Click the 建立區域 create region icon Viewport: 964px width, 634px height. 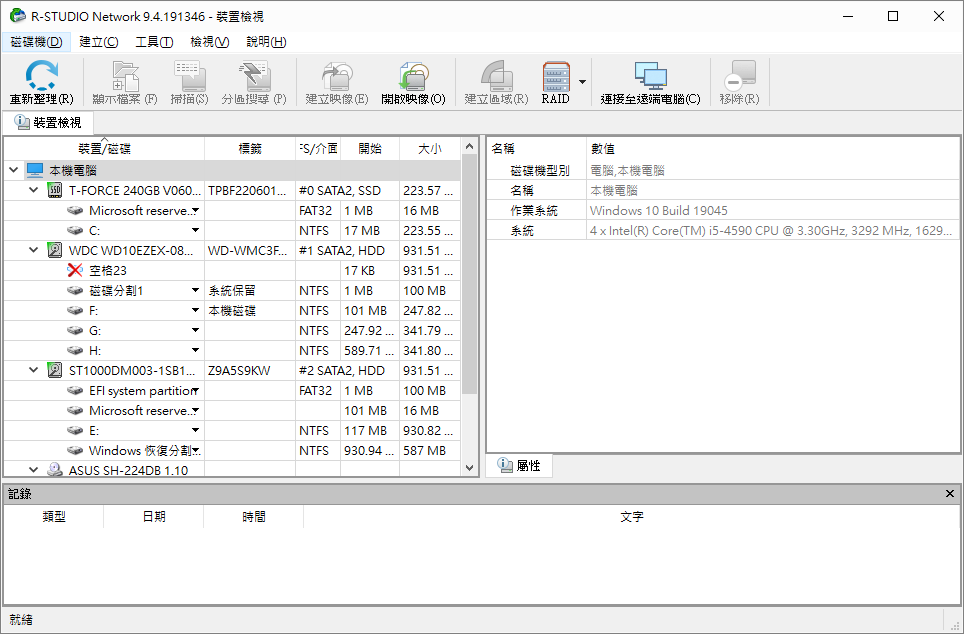(x=496, y=76)
